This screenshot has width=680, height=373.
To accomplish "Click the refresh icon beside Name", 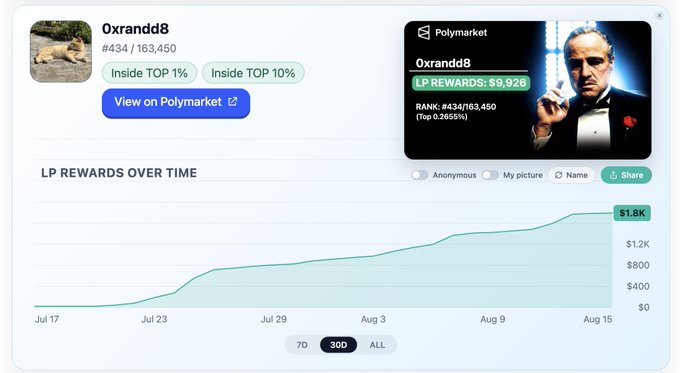I will [x=559, y=175].
